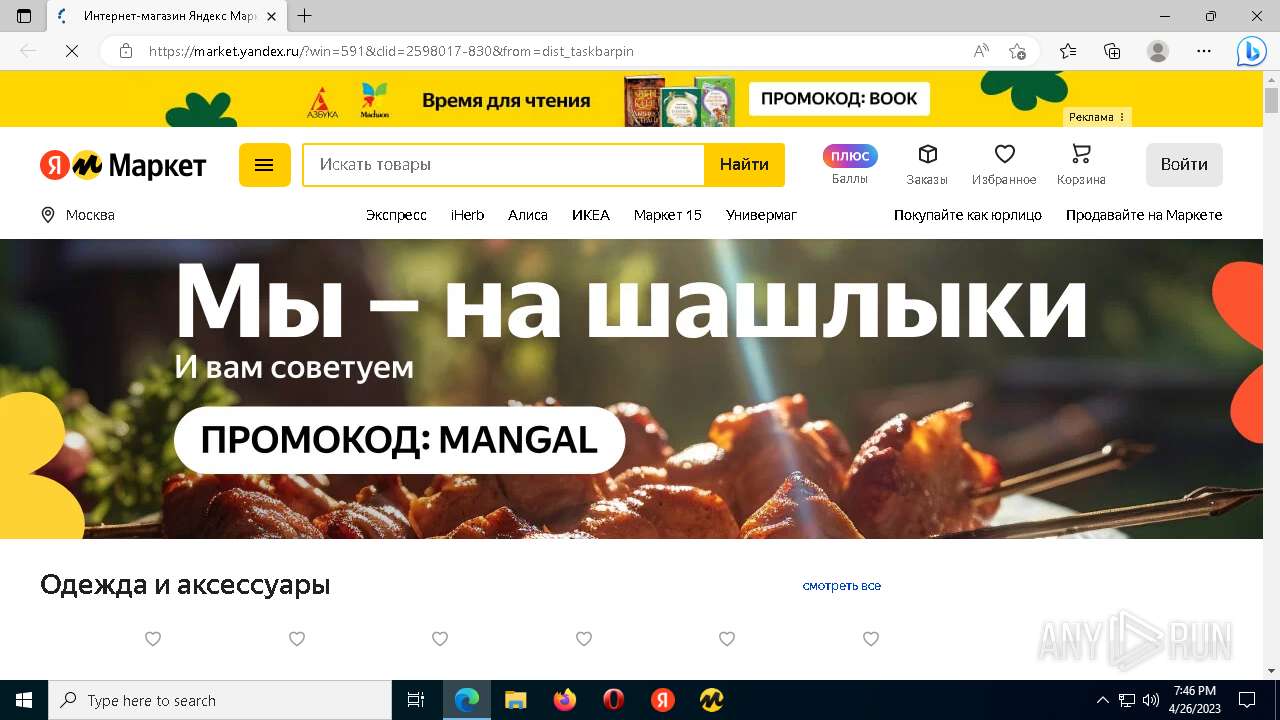The width and height of the screenshot is (1280, 720).
Task: Open a new browser tab
Action: [305, 16]
